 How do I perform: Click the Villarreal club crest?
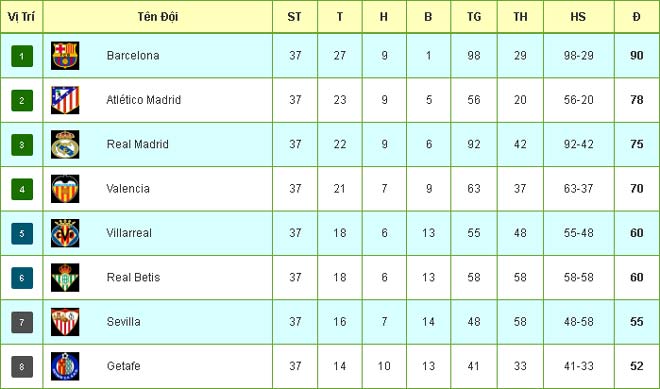click(65, 233)
